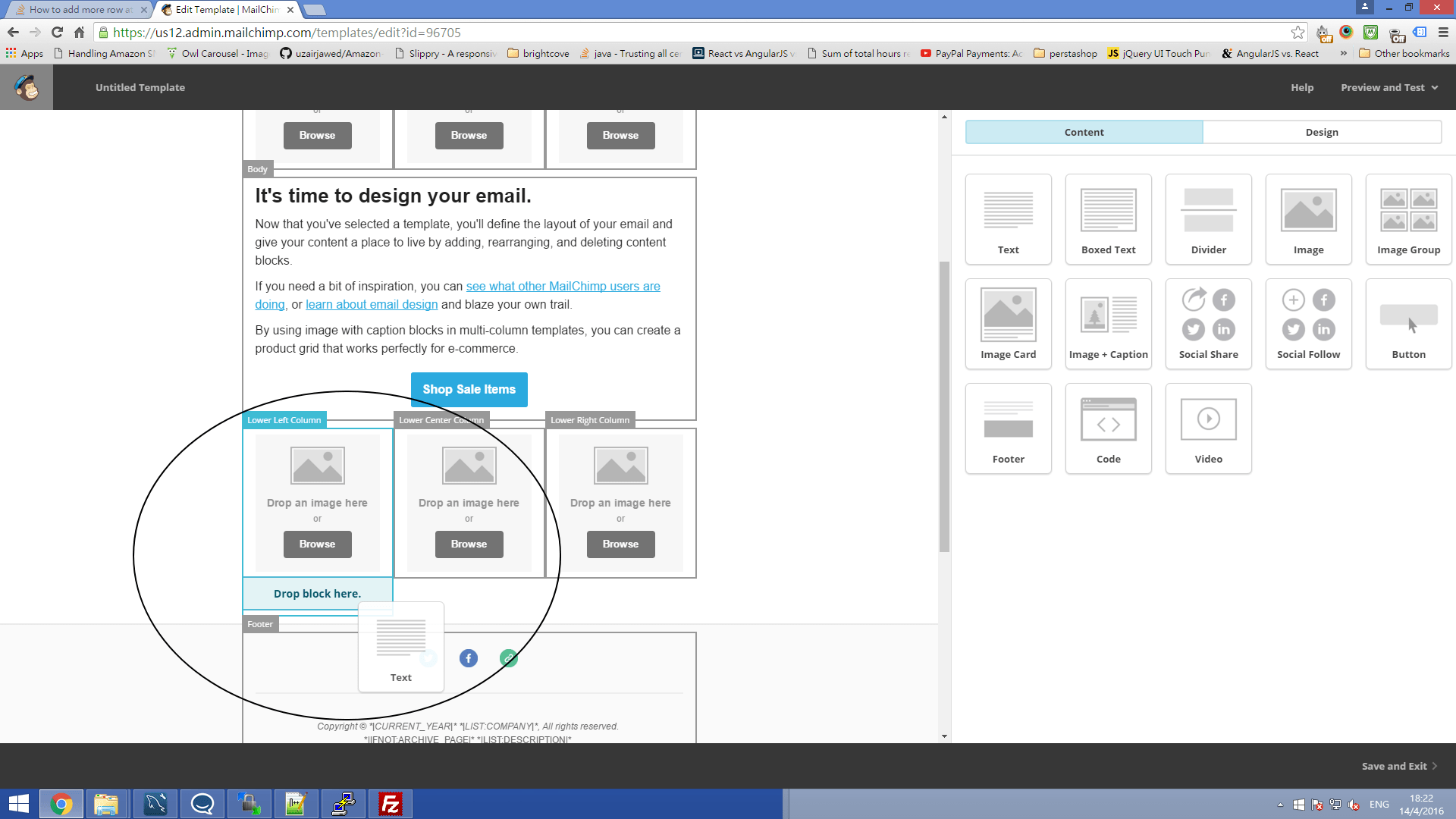This screenshot has width=1456, height=819.
Task: Expand the hidden bookmarks chevron
Action: pyautogui.click(x=1344, y=53)
